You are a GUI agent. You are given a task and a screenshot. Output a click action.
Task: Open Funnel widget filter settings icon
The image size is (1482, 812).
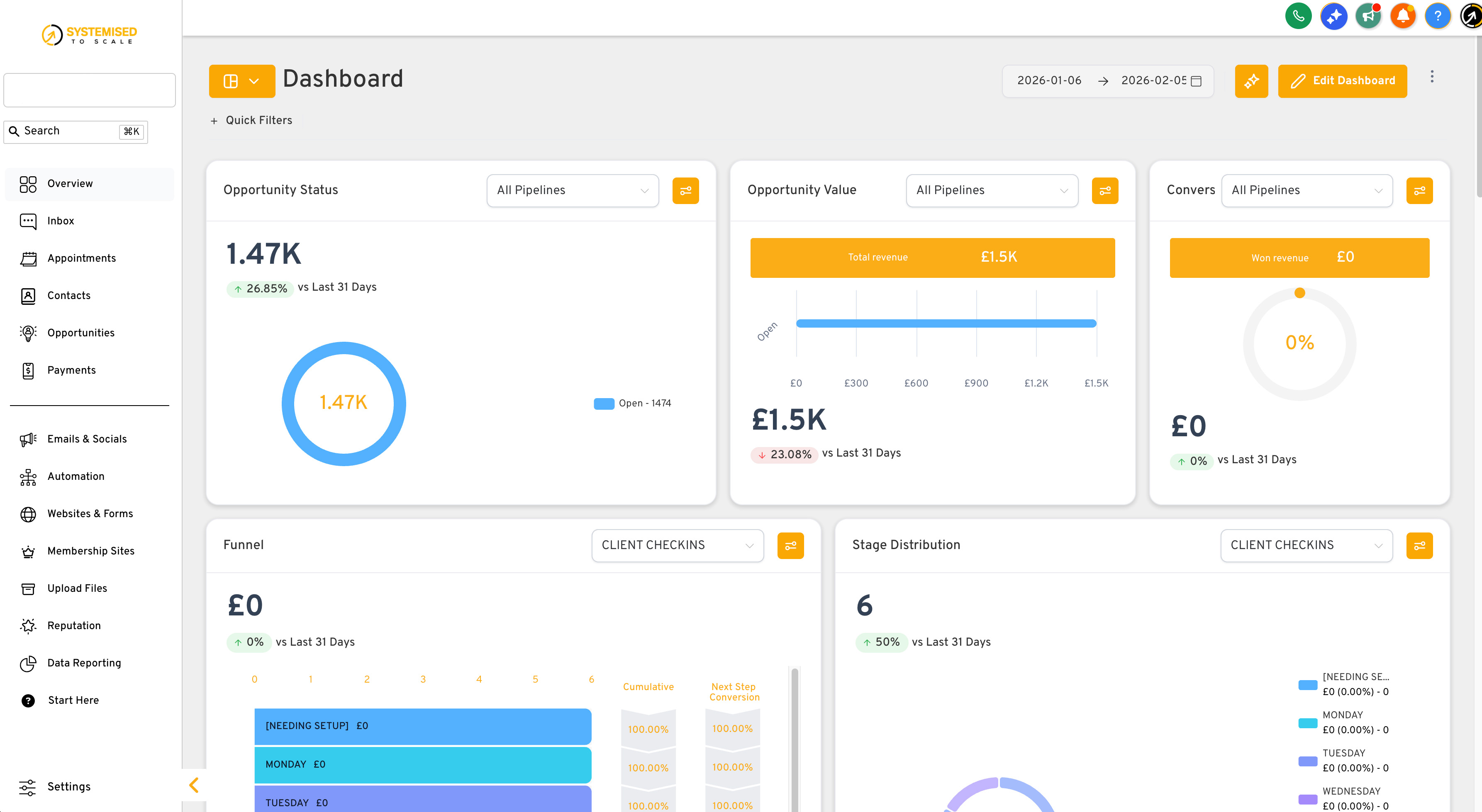[790, 545]
